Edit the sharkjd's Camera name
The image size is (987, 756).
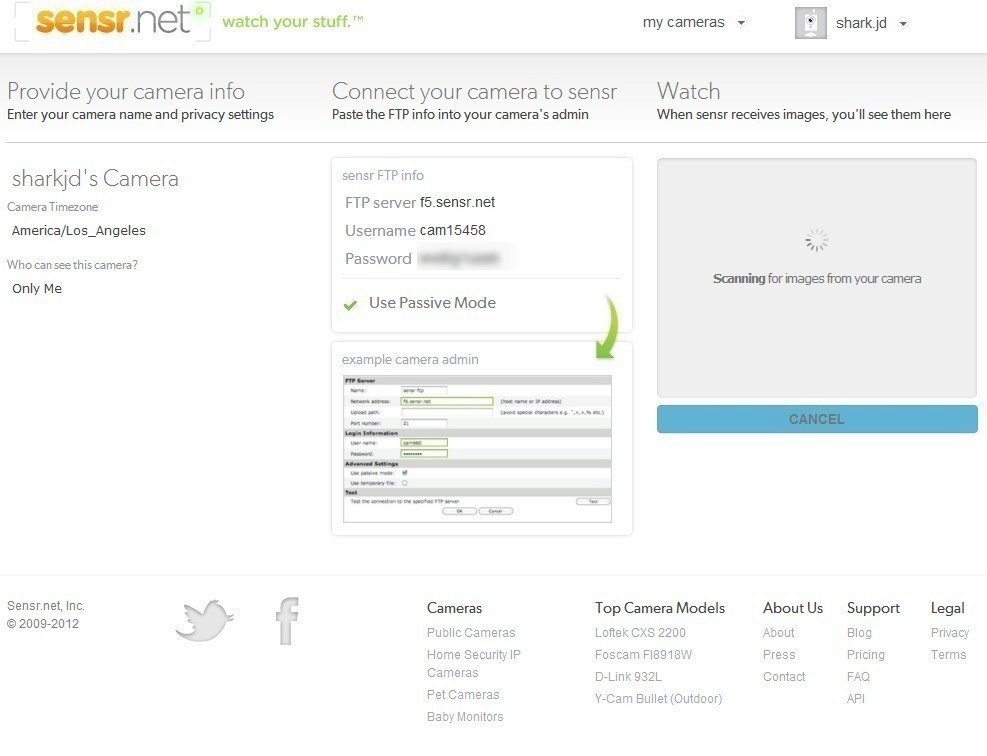(x=95, y=179)
